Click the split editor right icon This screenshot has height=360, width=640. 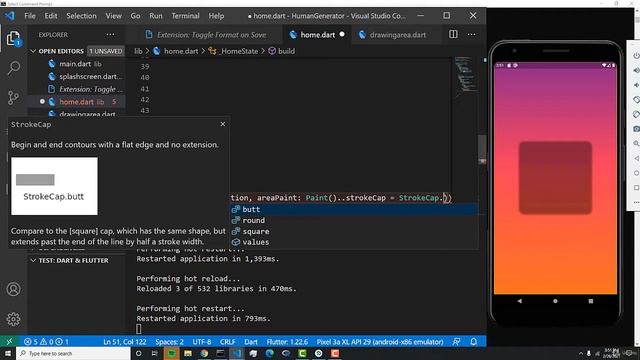453,35
